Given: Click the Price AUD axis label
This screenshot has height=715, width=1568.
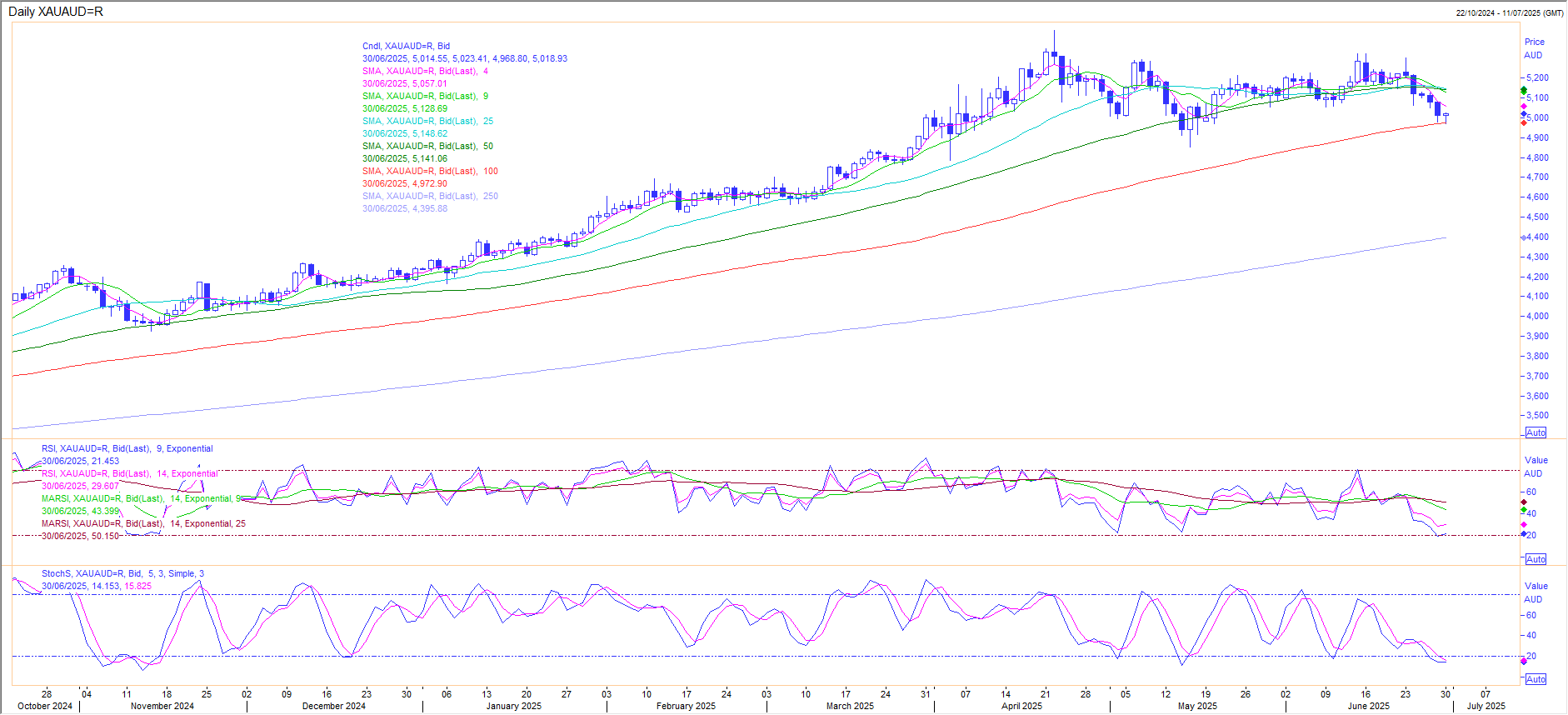Looking at the screenshot, I should (1534, 48).
